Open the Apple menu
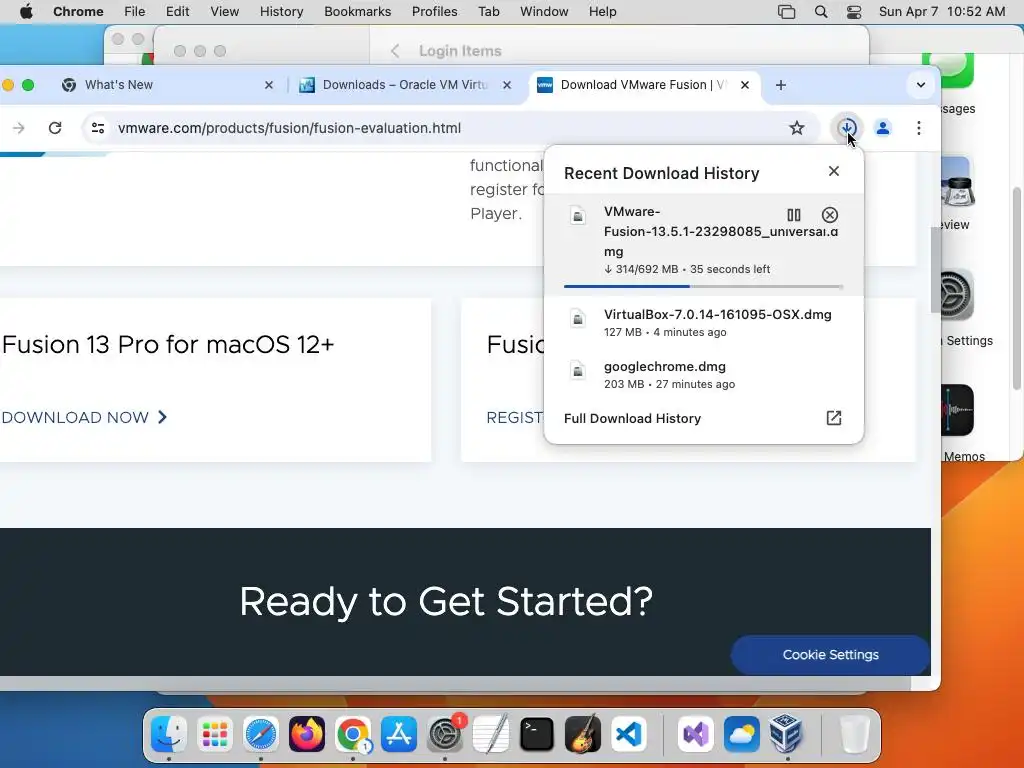 pos(26,12)
